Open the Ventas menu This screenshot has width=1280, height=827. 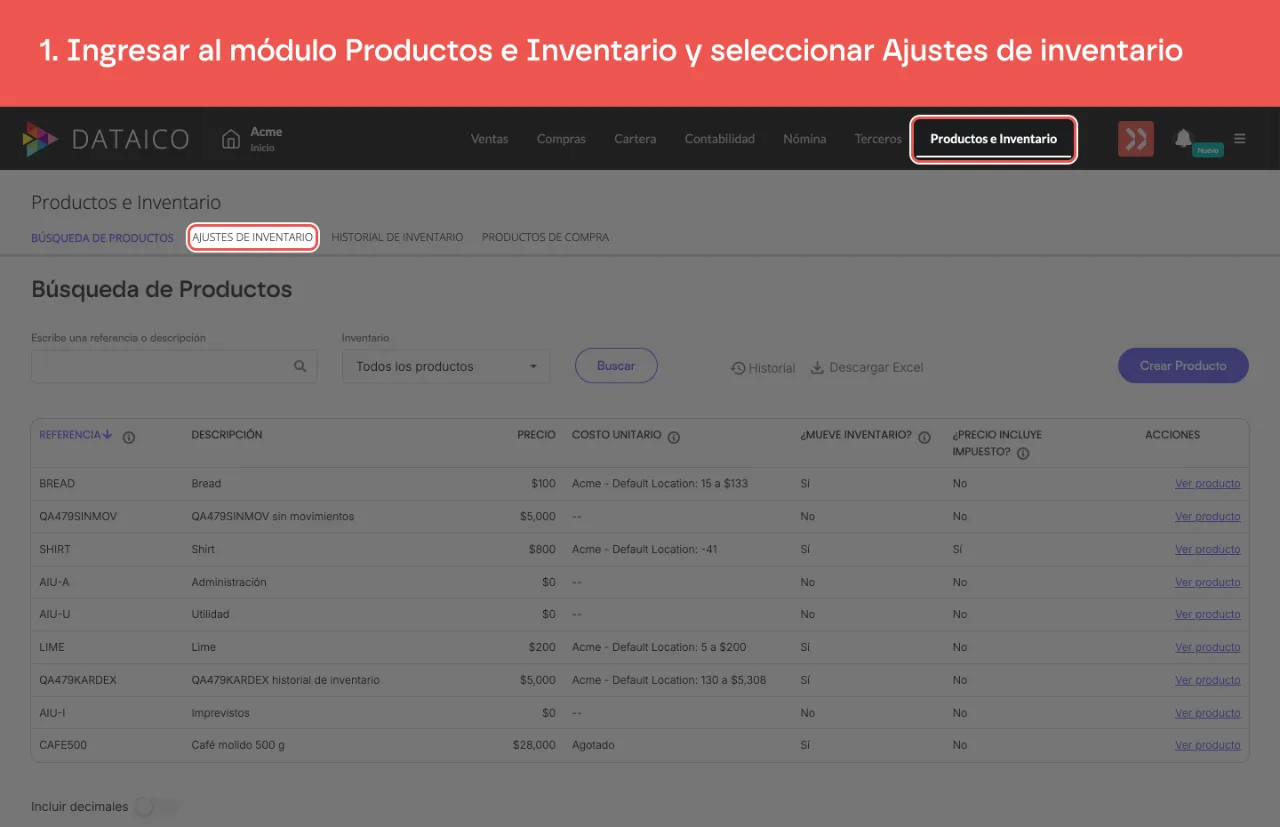coord(490,139)
